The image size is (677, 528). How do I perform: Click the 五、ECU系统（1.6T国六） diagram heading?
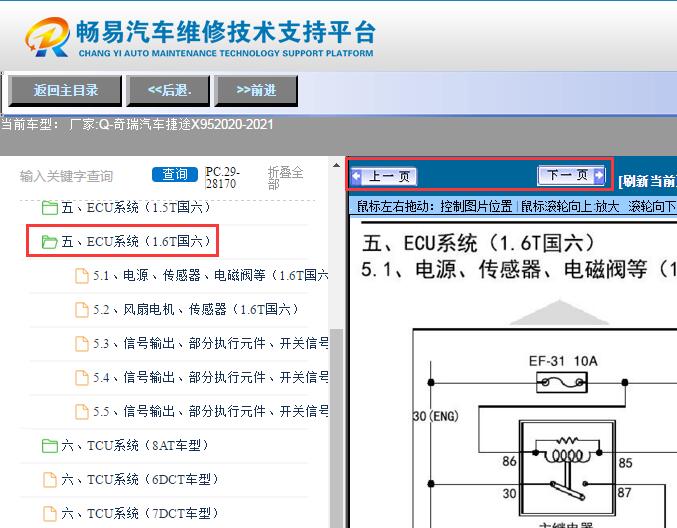click(479, 243)
